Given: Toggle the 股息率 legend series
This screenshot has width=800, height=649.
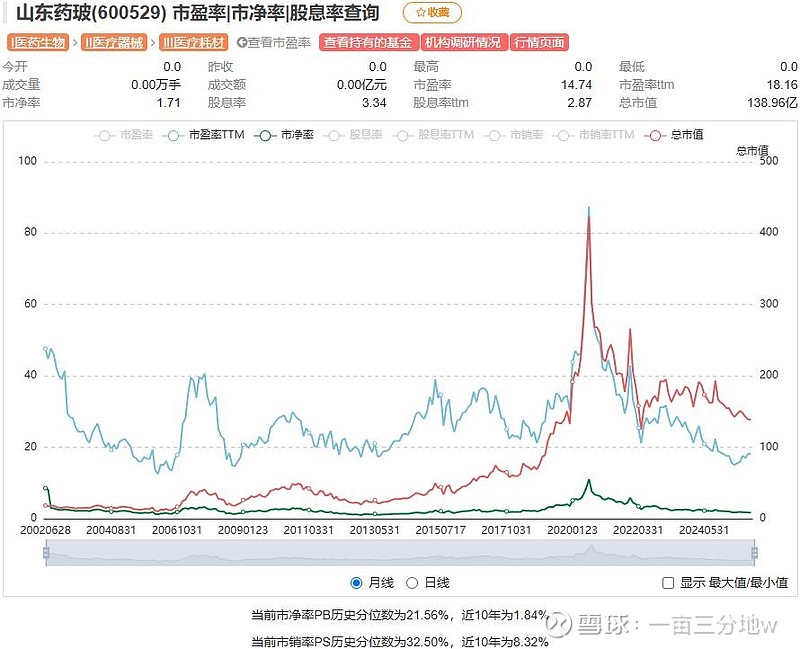Looking at the screenshot, I should pos(353,135).
